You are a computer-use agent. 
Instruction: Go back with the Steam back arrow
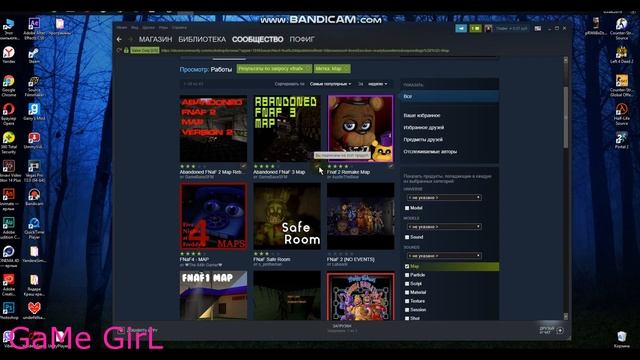[x=119, y=39]
